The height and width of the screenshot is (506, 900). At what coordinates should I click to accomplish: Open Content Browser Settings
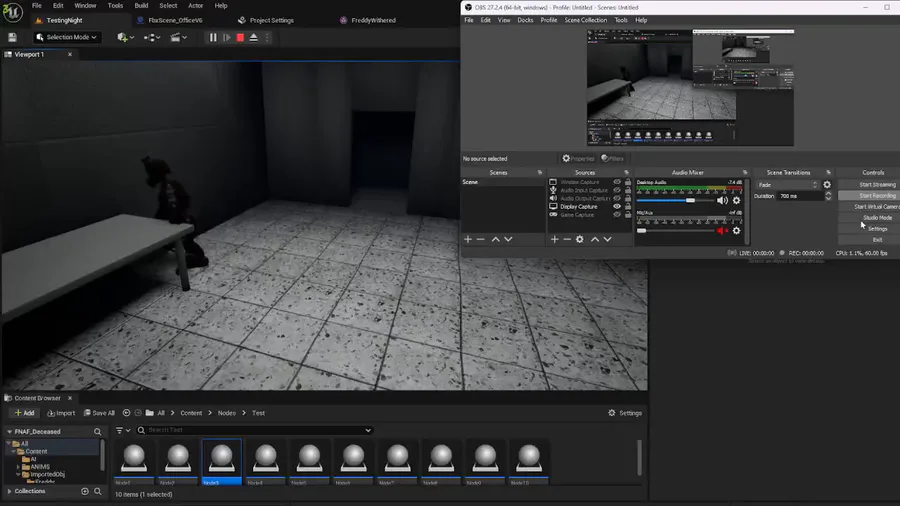click(x=625, y=413)
